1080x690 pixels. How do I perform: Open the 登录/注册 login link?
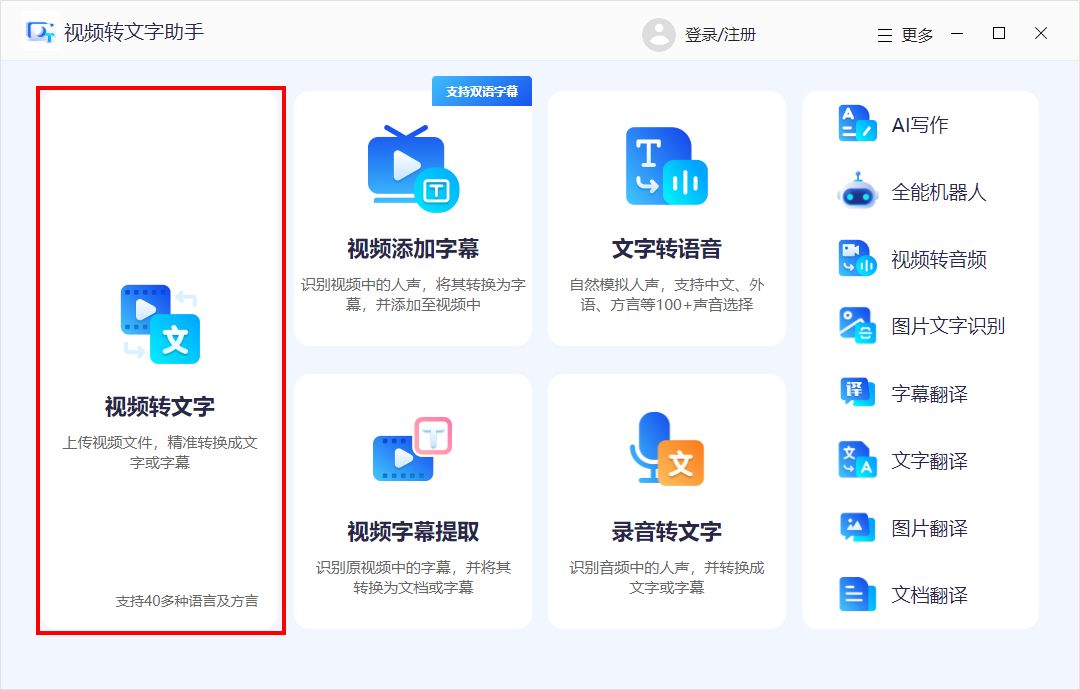coord(720,34)
